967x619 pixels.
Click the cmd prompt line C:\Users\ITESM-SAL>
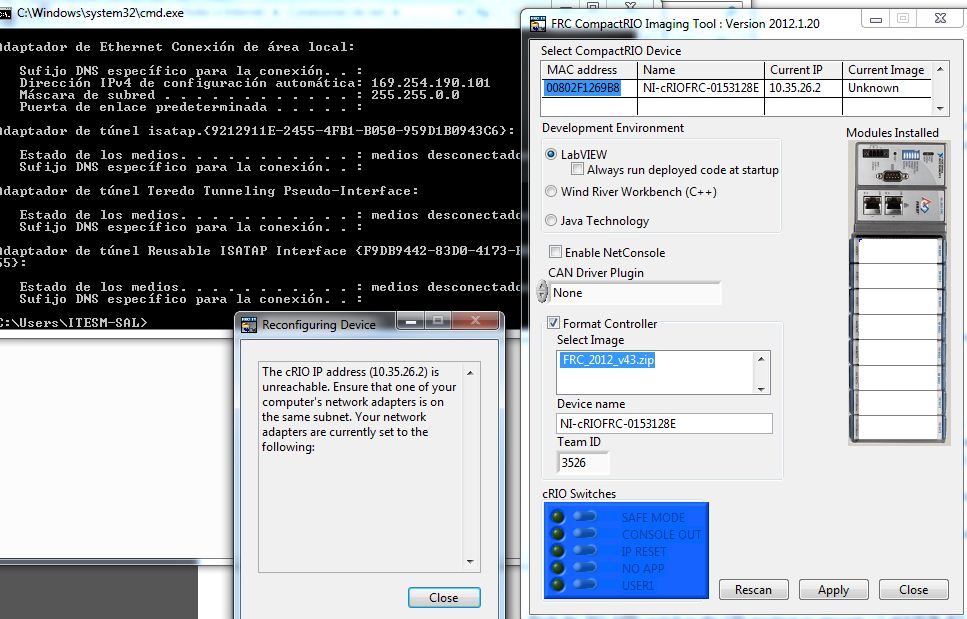(x=73, y=322)
